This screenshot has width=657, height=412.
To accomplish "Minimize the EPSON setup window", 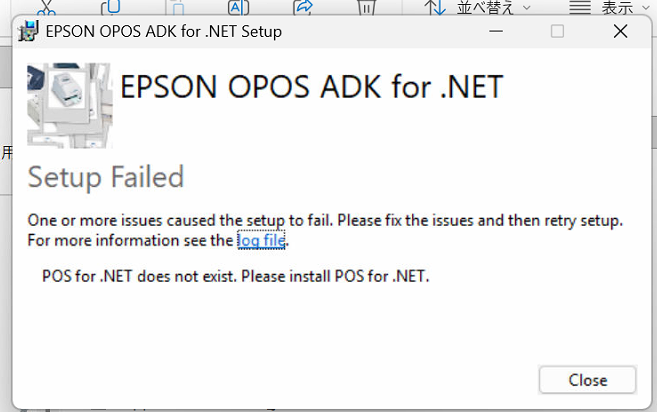I will (496, 31).
